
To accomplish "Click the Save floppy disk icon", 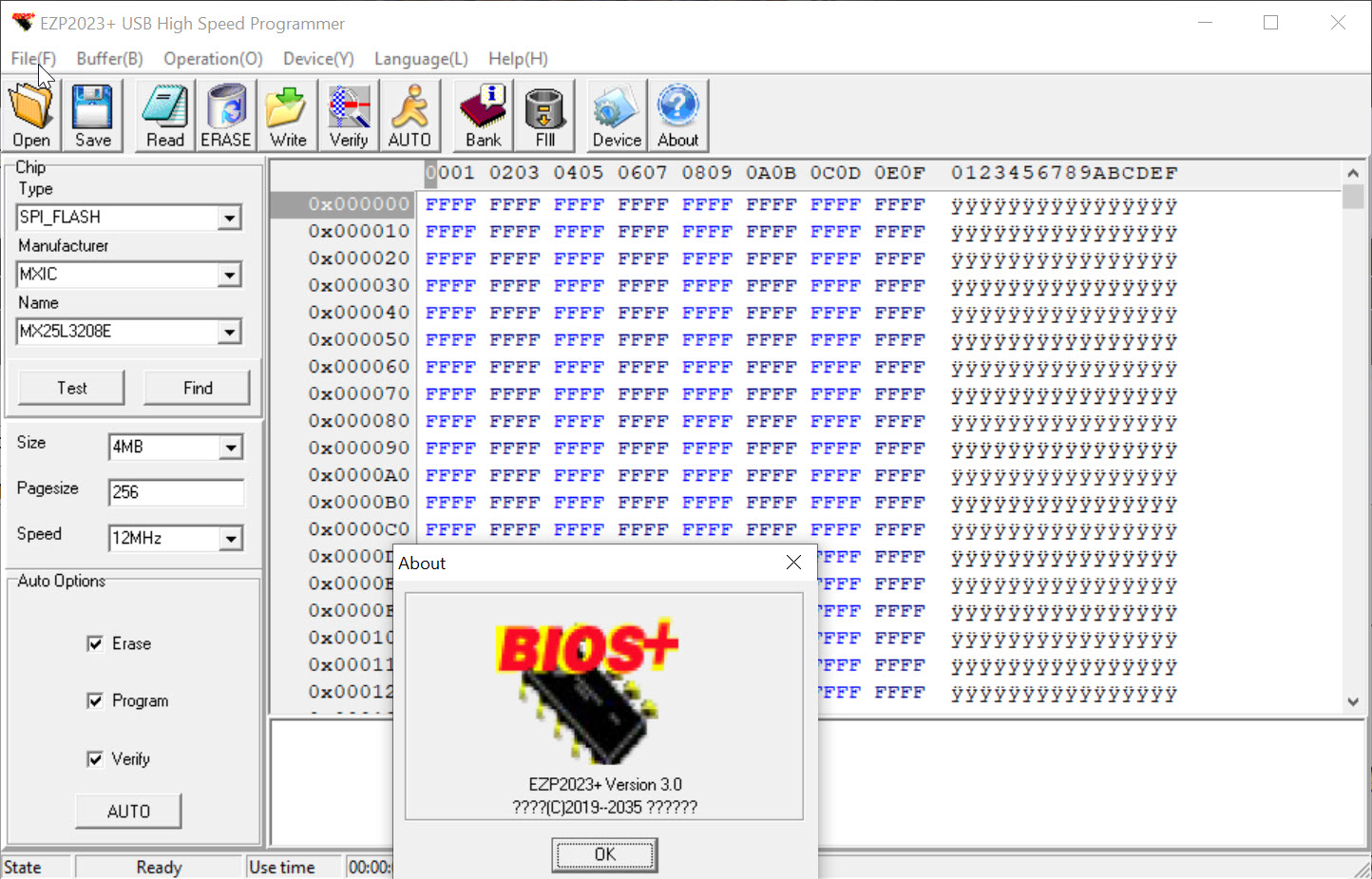I will [93, 115].
